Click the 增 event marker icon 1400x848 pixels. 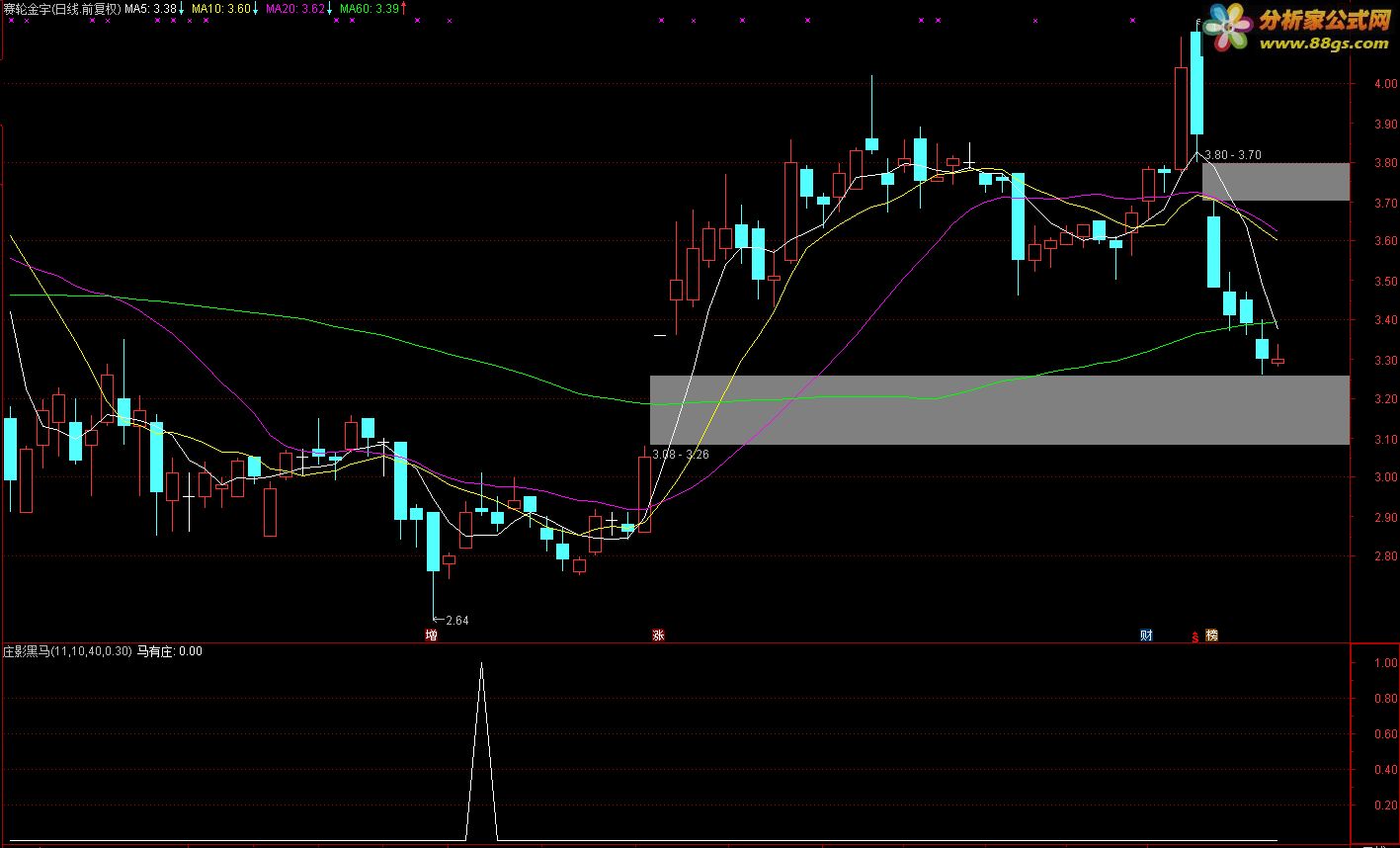(x=431, y=636)
